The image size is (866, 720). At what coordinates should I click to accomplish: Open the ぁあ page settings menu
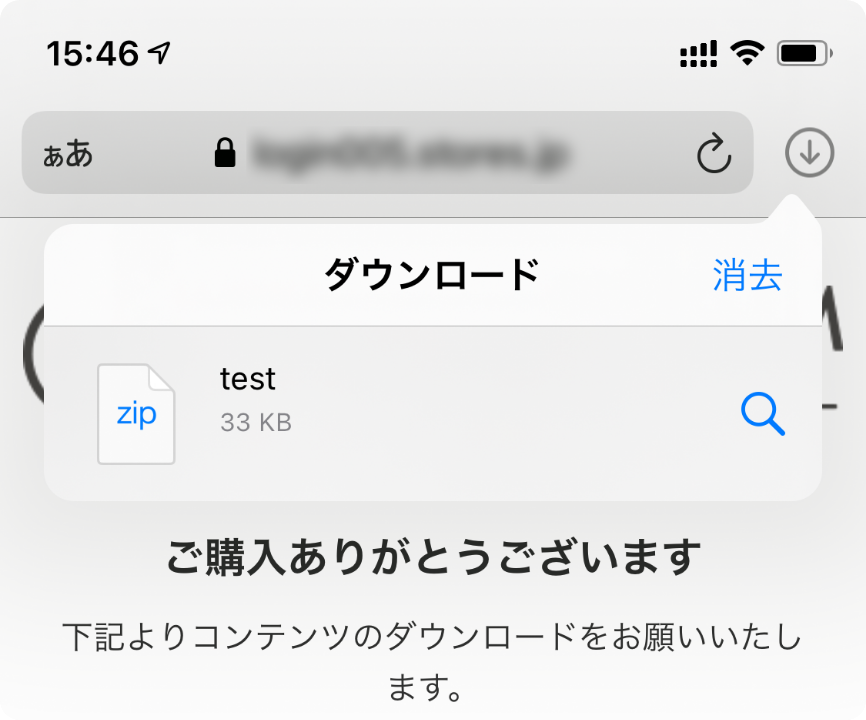point(67,154)
